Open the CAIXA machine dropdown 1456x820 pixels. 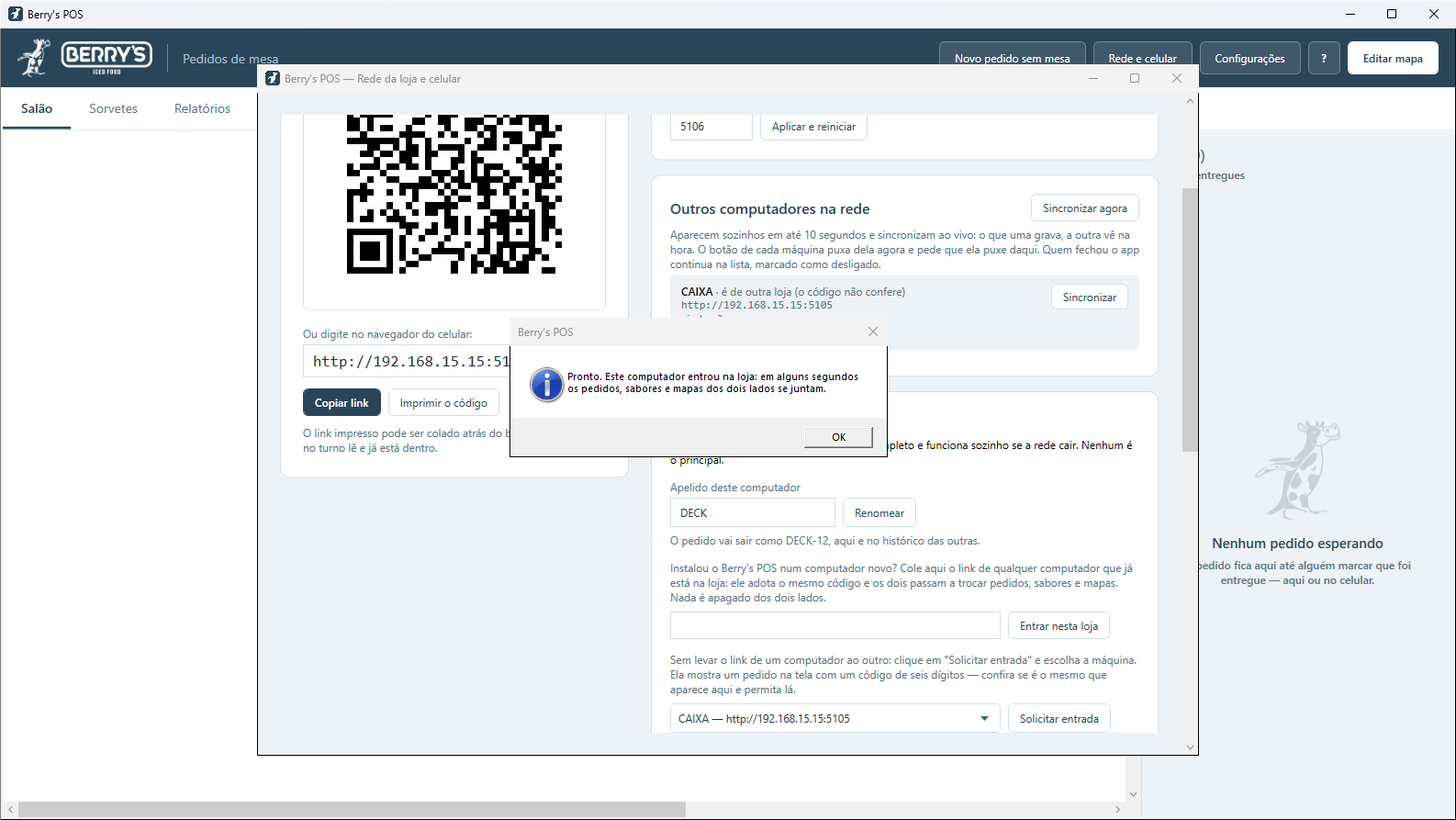click(x=834, y=718)
